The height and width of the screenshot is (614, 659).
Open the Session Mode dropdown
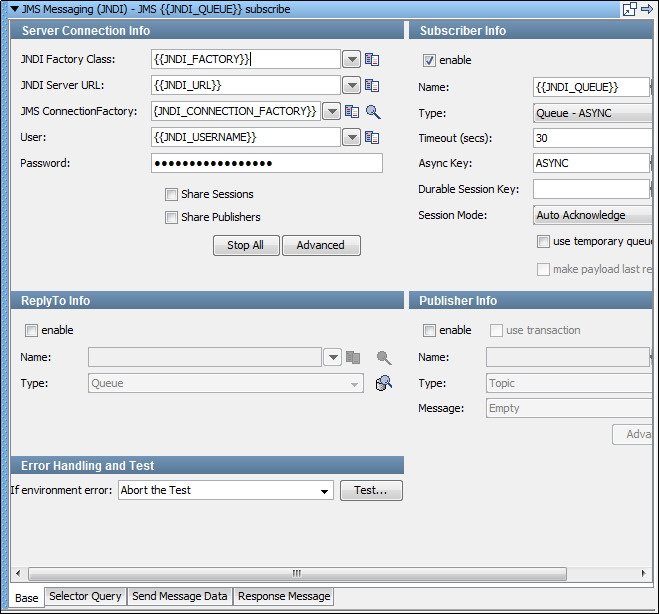click(593, 215)
